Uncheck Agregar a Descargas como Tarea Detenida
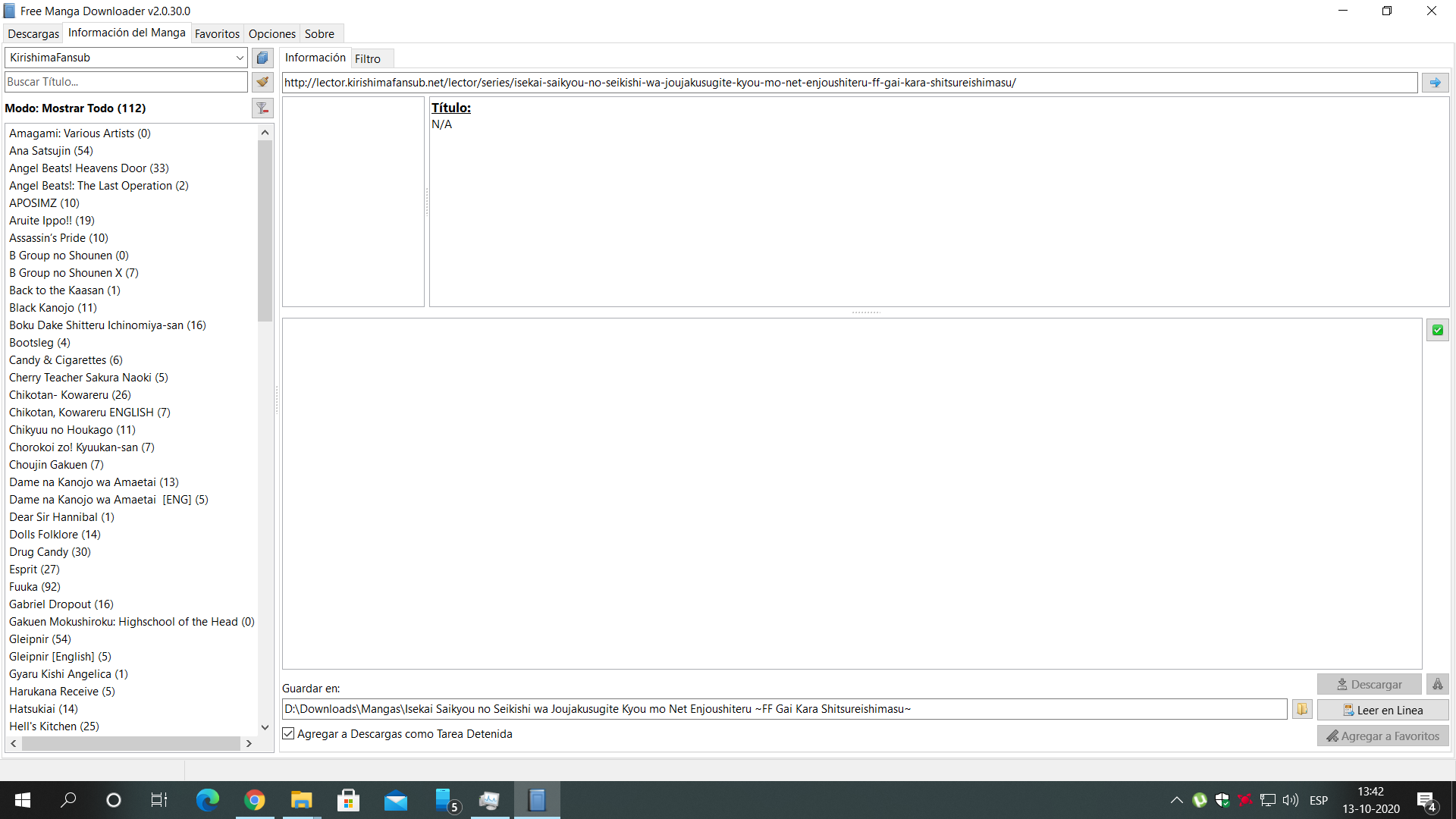 tap(287, 733)
